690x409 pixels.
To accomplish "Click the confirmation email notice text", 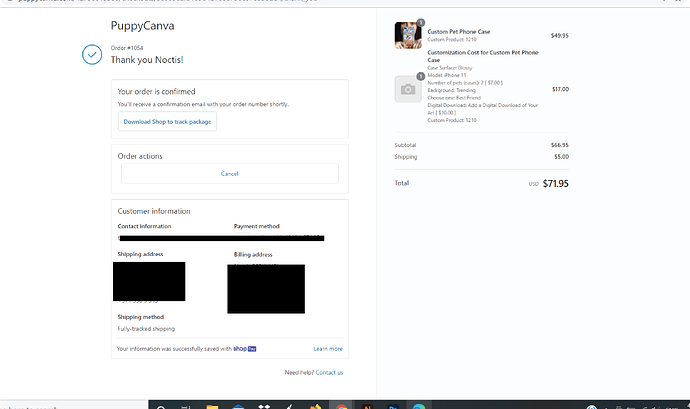I will (x=203, y=104).
